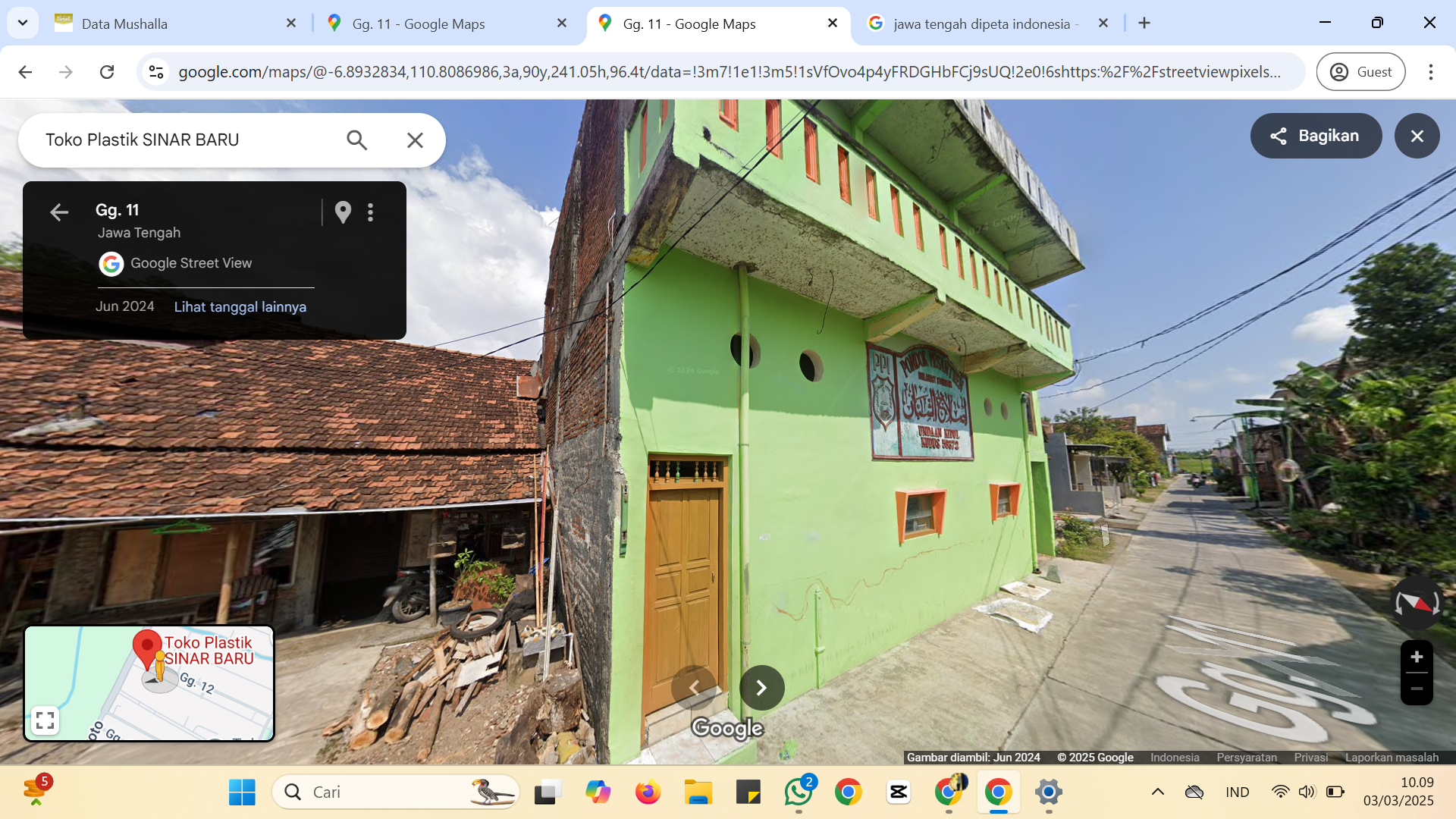1456x819 pixels.
Task: Open the three-dot options in Street View panel
Action: [371, 212]
